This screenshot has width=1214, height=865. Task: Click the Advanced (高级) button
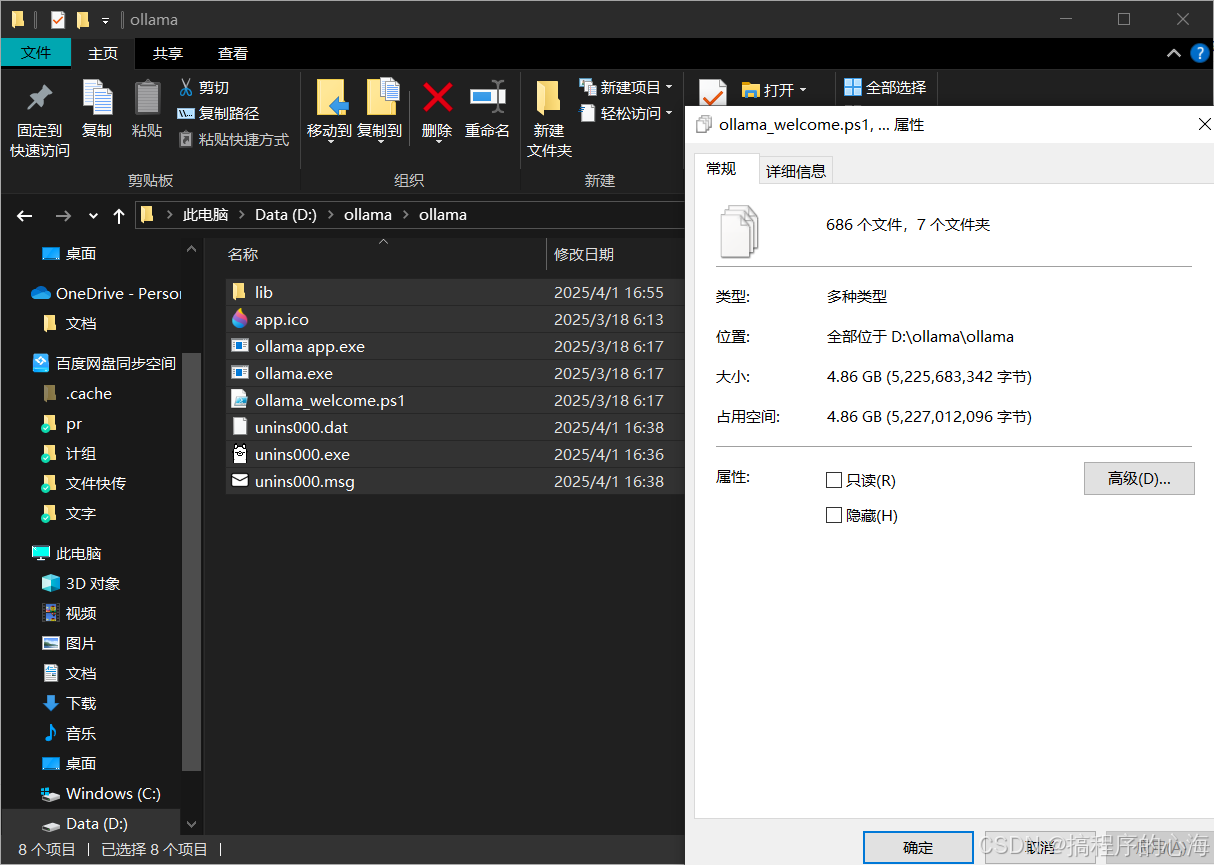click(x=1139, y=478)
